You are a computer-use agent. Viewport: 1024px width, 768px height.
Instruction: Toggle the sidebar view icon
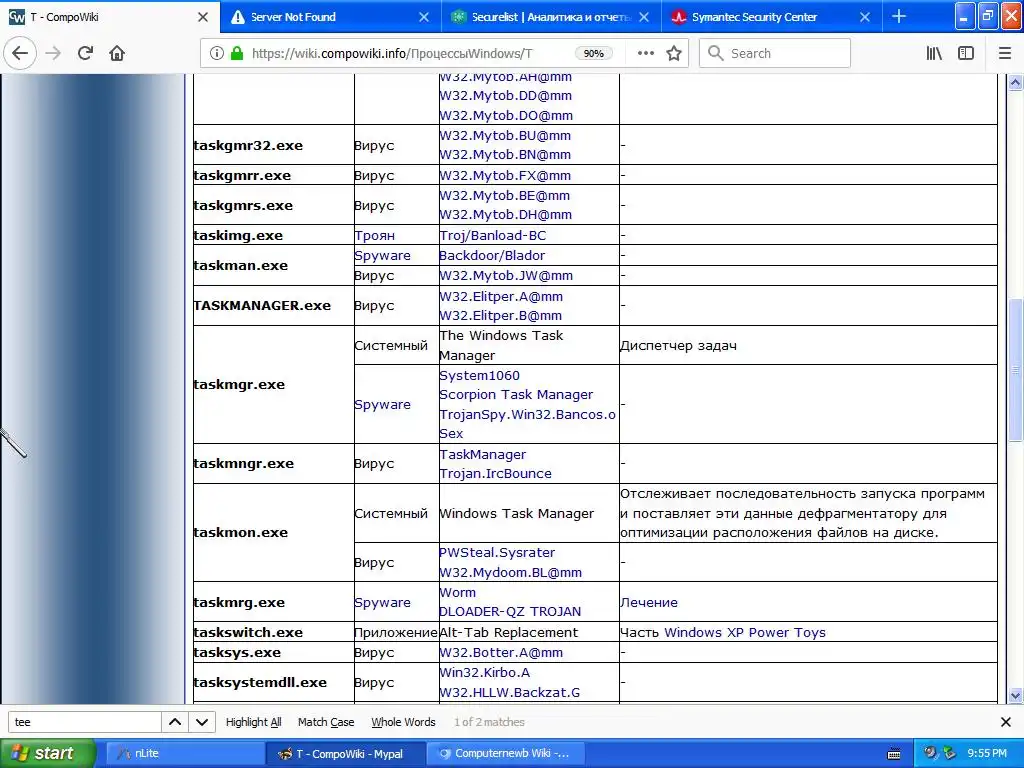[966, 54]
